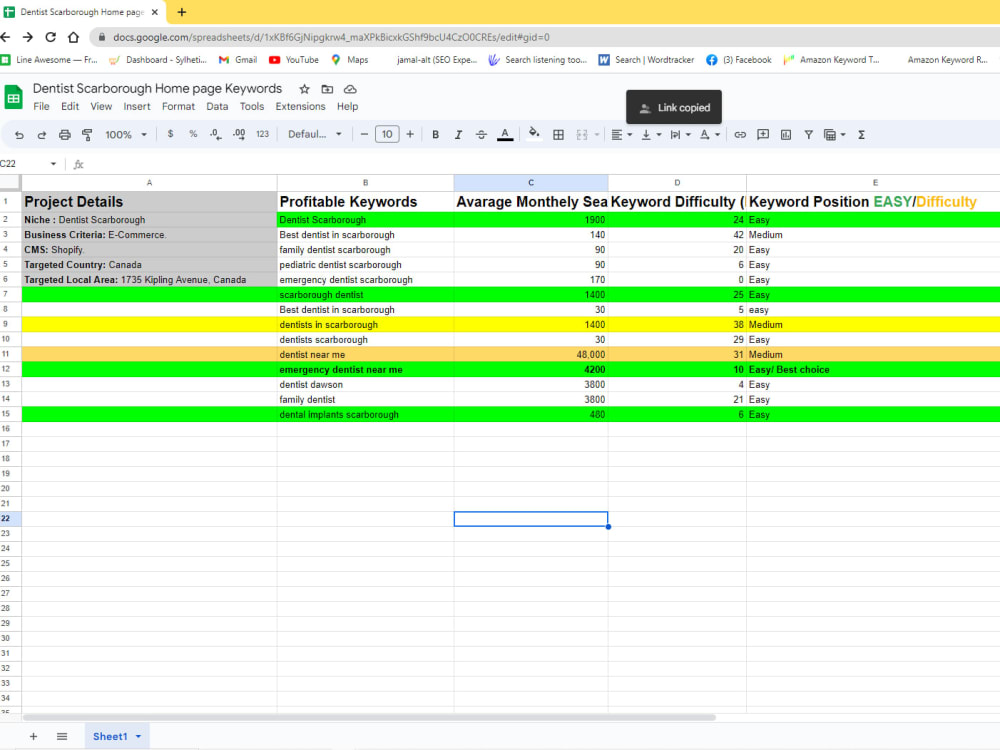The height and width of the screenshot is (750, 1000).
Task: Click the Redo icon in toolbar
Action: pos(41,135)
